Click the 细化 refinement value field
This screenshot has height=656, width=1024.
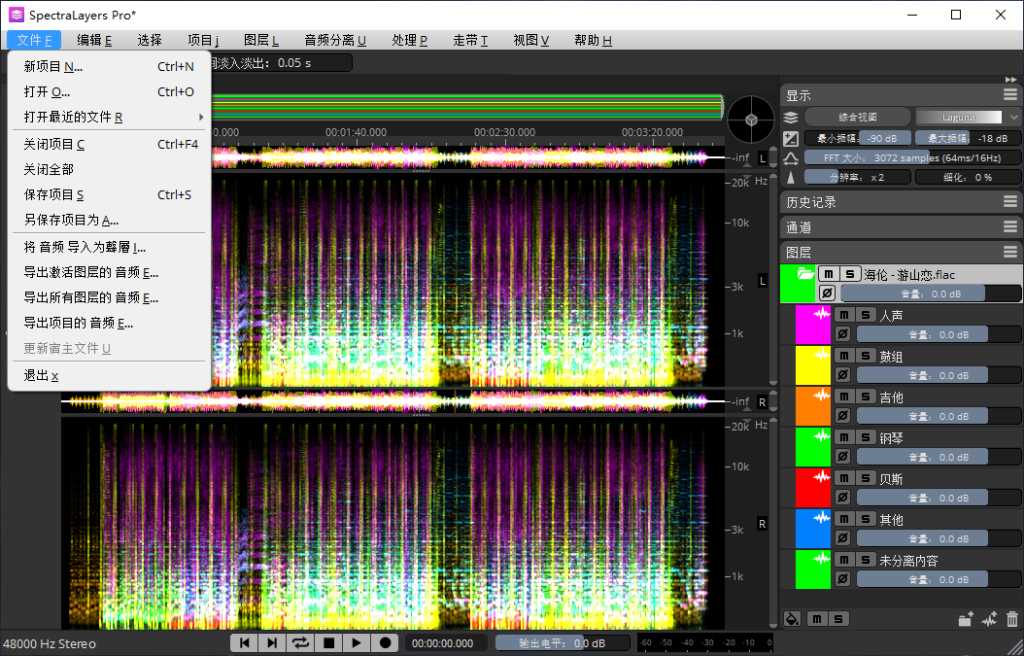pyautogui.click(x=967, y=177)
